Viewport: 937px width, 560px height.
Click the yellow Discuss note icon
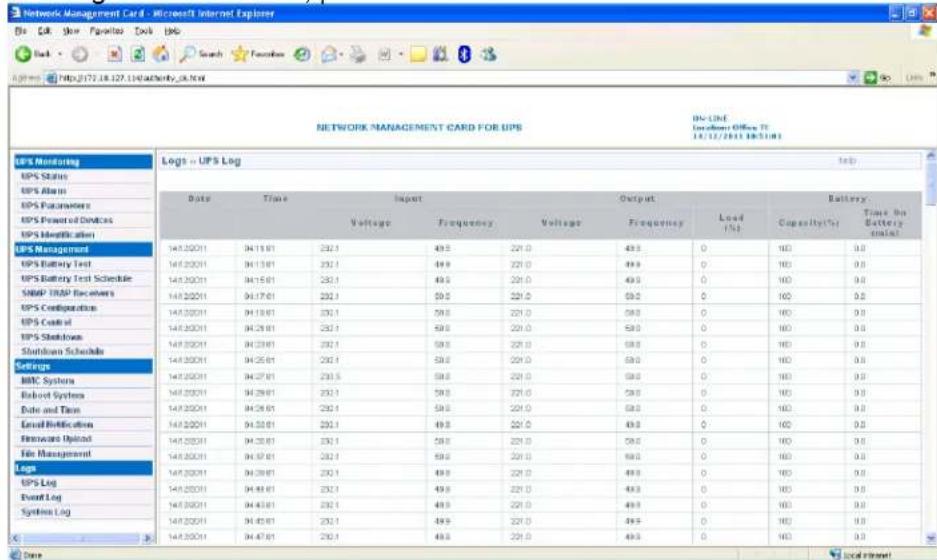418,54
